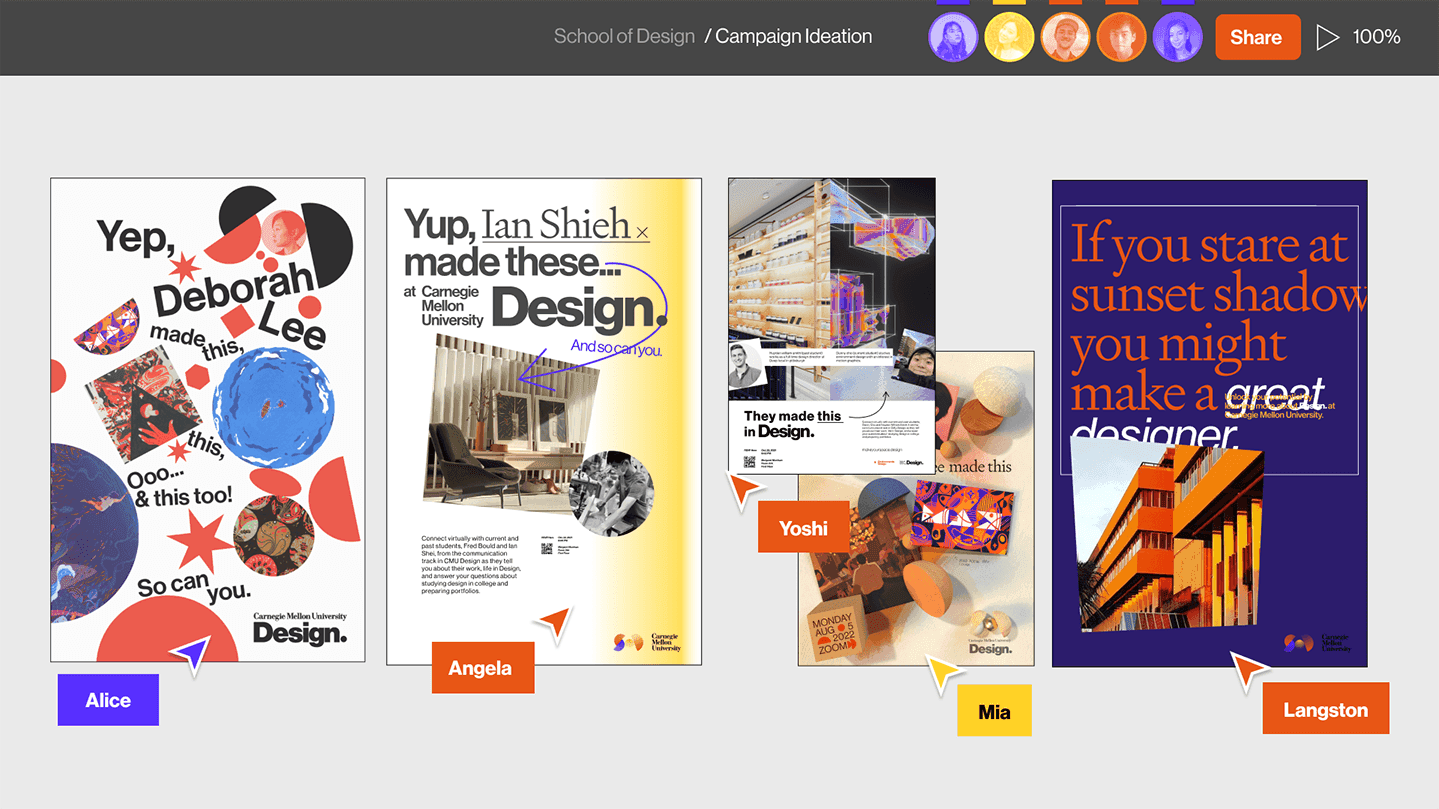
Task: Click the yellow collaborator avatar
Action: (1009, 38)
